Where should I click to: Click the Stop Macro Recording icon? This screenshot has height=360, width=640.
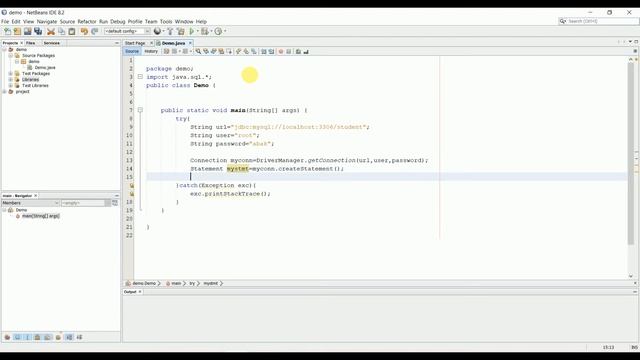289,51
